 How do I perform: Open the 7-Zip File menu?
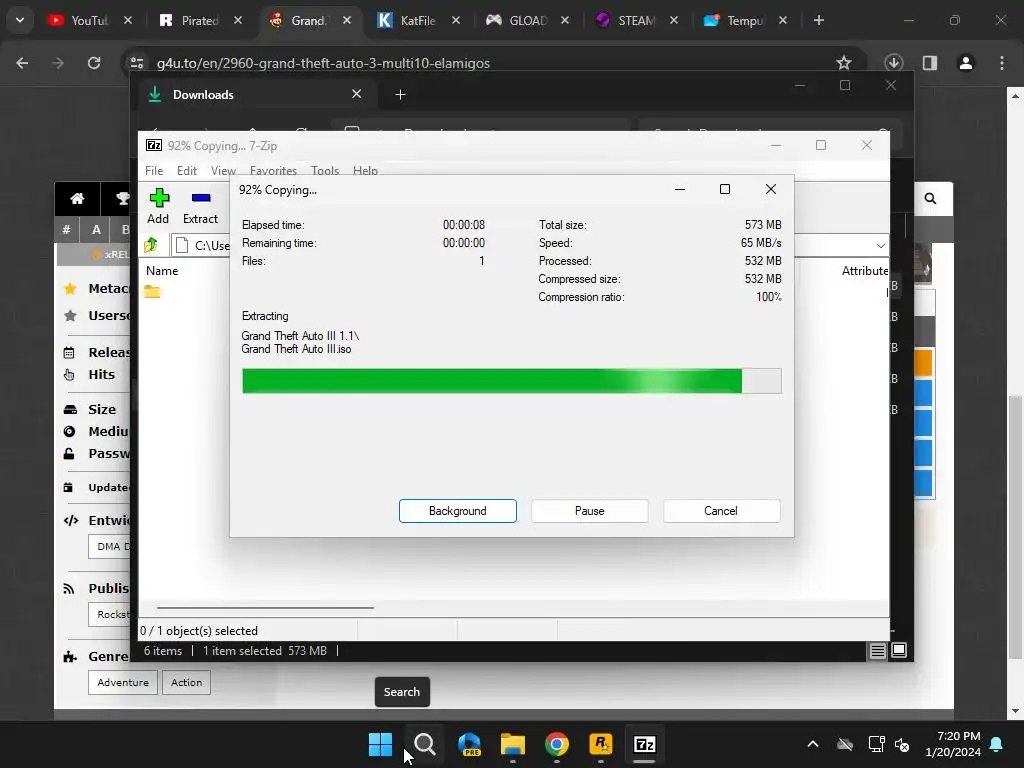click(x=154, y=170)
